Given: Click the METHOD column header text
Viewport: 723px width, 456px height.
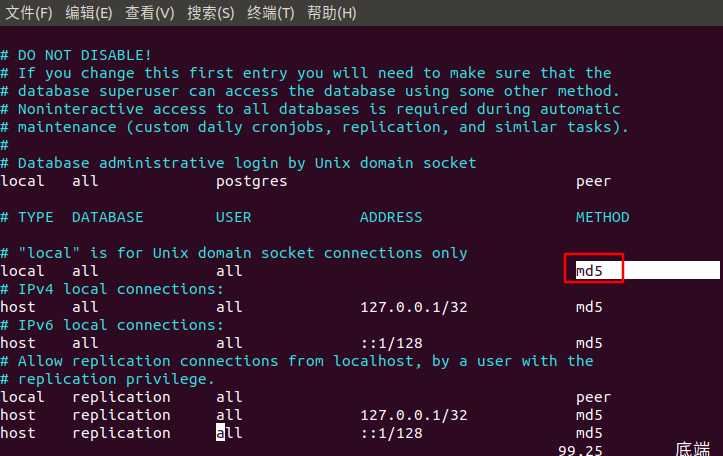Looking at the screenshot, I should 602,217.
